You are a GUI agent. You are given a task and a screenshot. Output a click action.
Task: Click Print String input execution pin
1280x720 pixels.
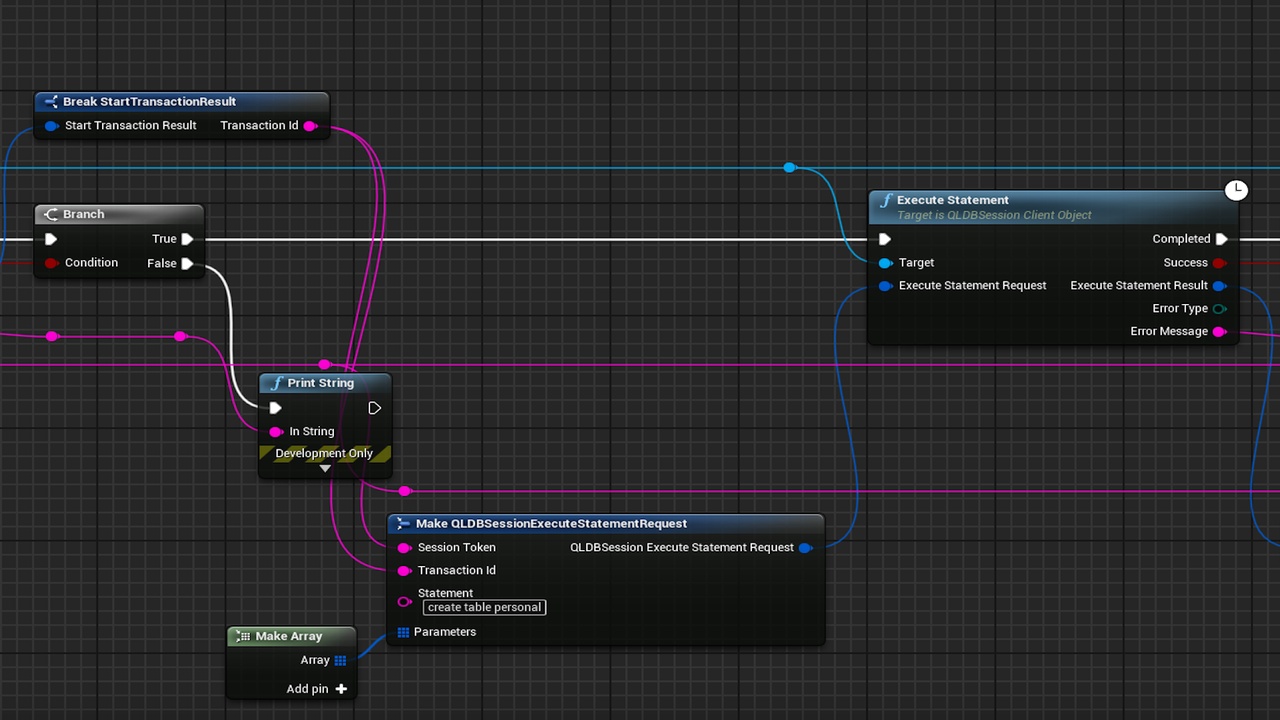click(275, 408)
